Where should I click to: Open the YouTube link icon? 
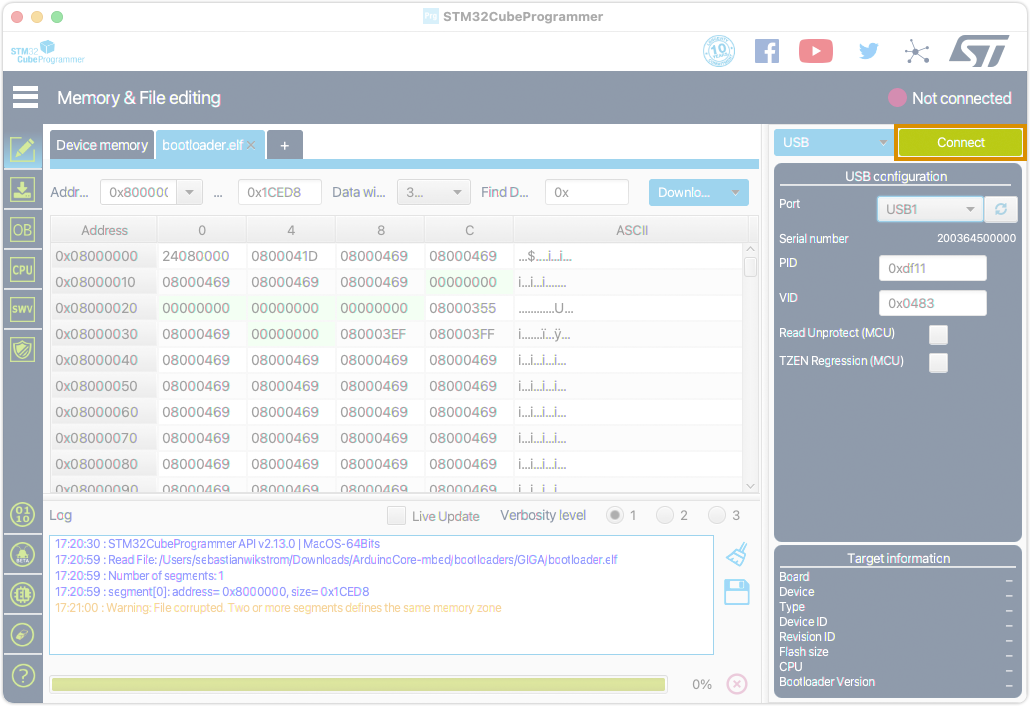pos(816,51)
